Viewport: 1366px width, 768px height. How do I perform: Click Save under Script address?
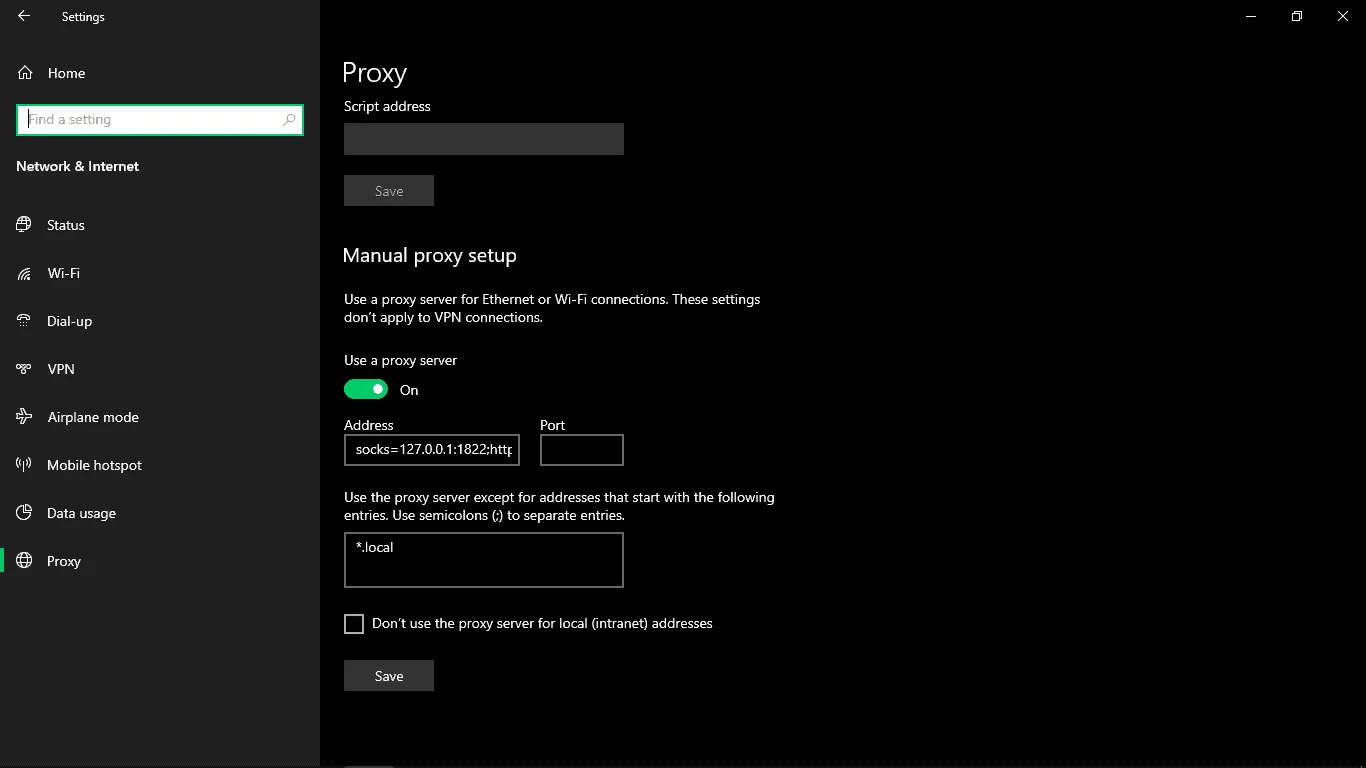click(x=389, y=191)
